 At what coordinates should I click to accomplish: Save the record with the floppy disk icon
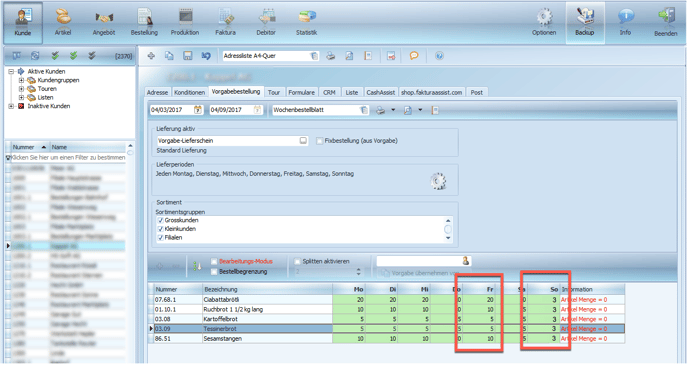[x=188, y=56]
